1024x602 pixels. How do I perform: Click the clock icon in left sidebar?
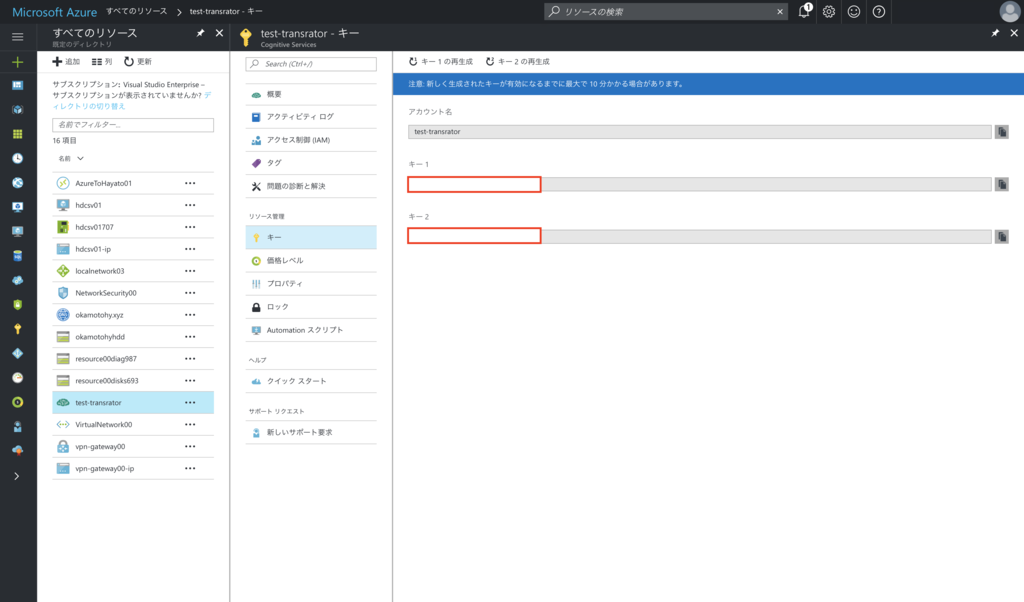click(x=18, y=159)
